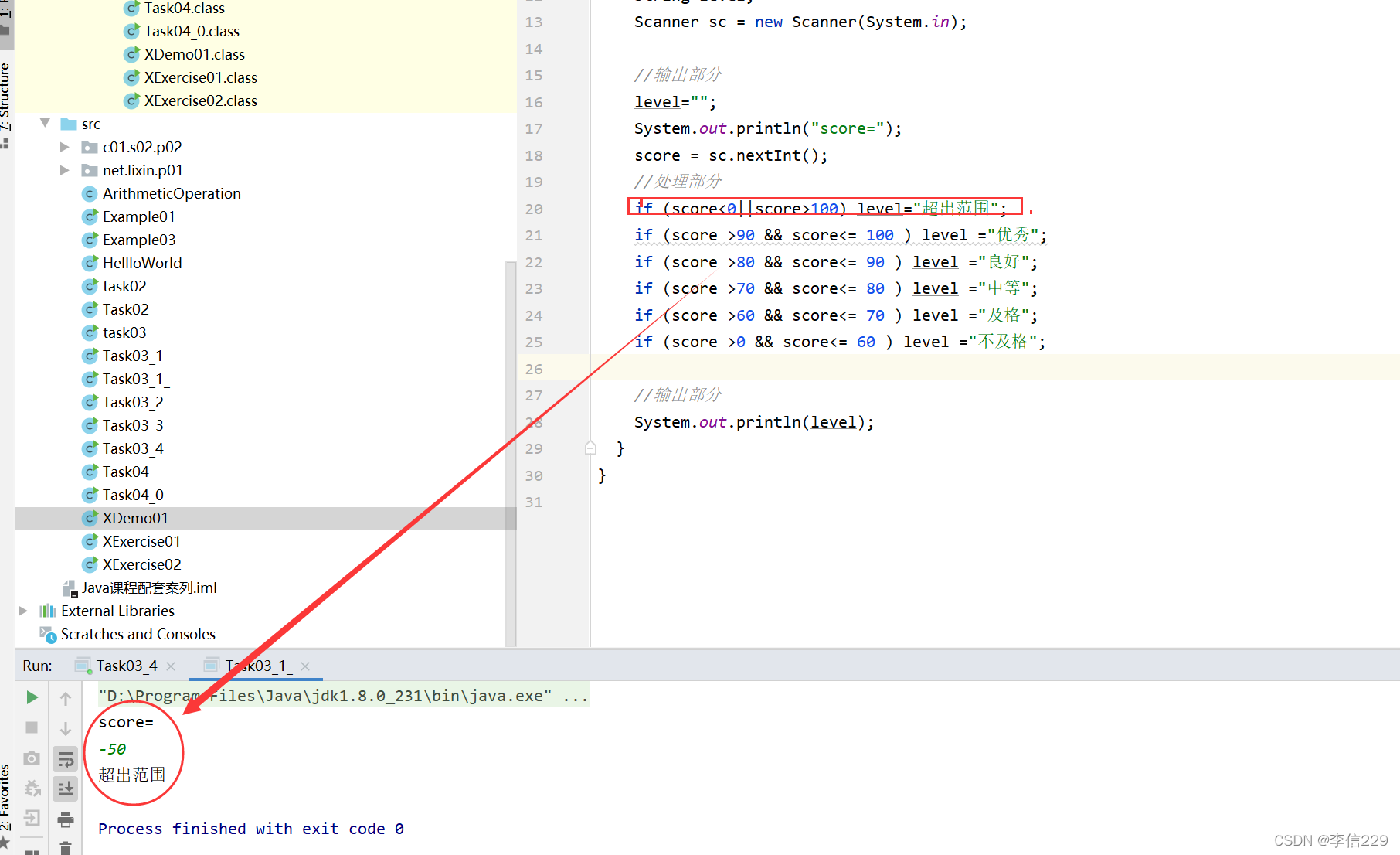Click 'score = sc.nextInt();' on line 18
The image size is (1400, 855).
point(731,155)
